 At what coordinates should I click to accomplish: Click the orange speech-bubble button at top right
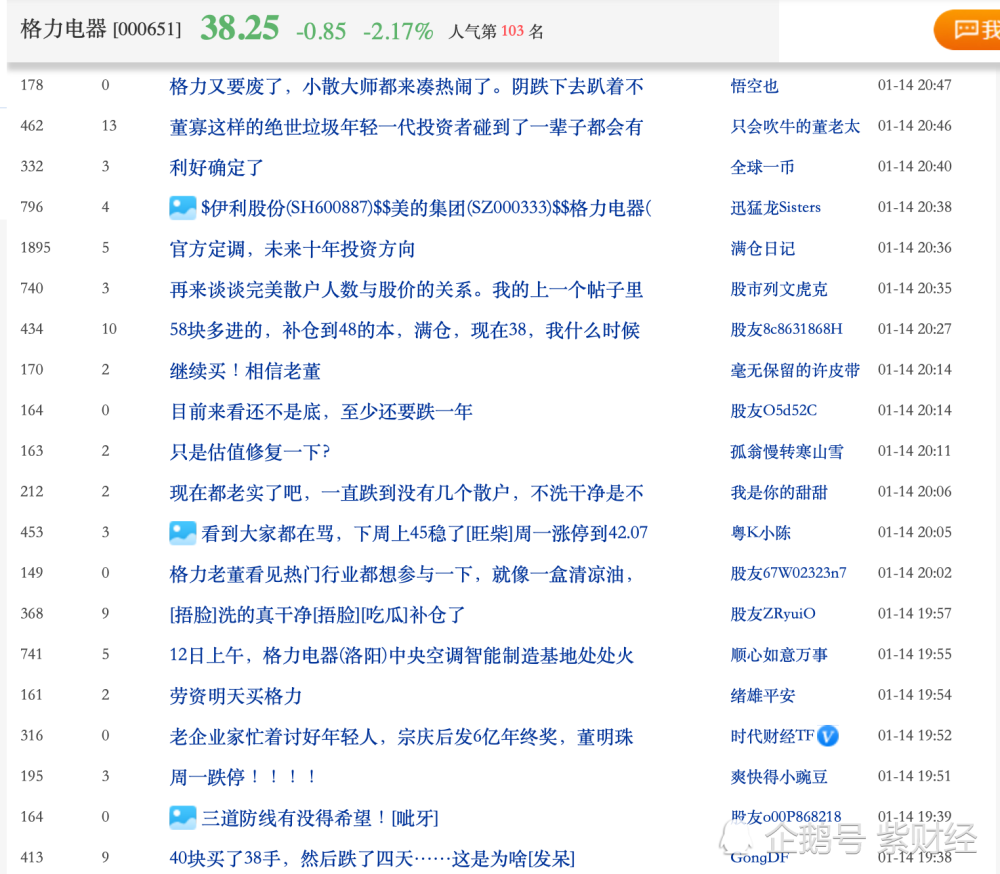967,30
